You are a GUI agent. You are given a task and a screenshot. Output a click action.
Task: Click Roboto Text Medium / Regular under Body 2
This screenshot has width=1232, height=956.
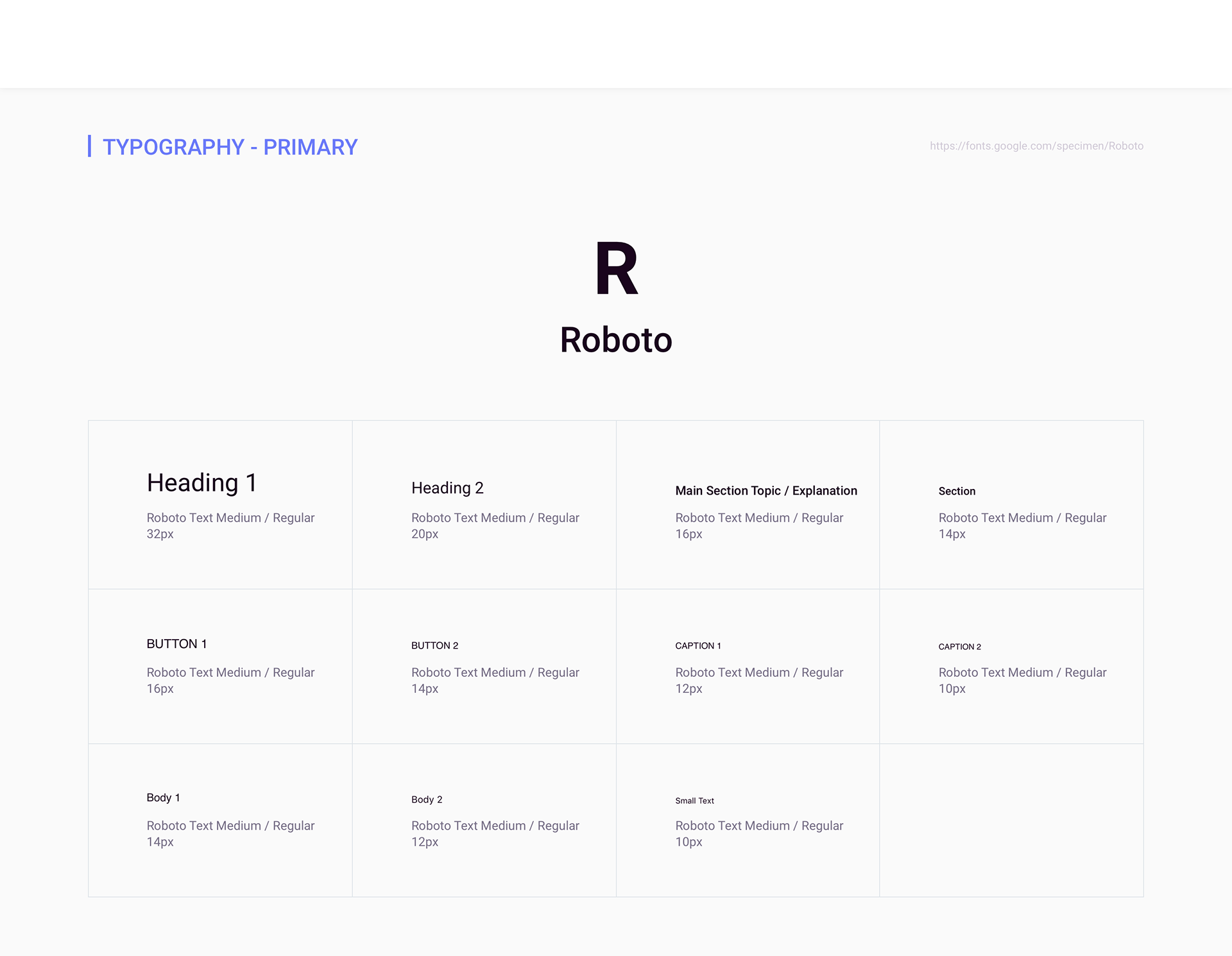point(495,826)
